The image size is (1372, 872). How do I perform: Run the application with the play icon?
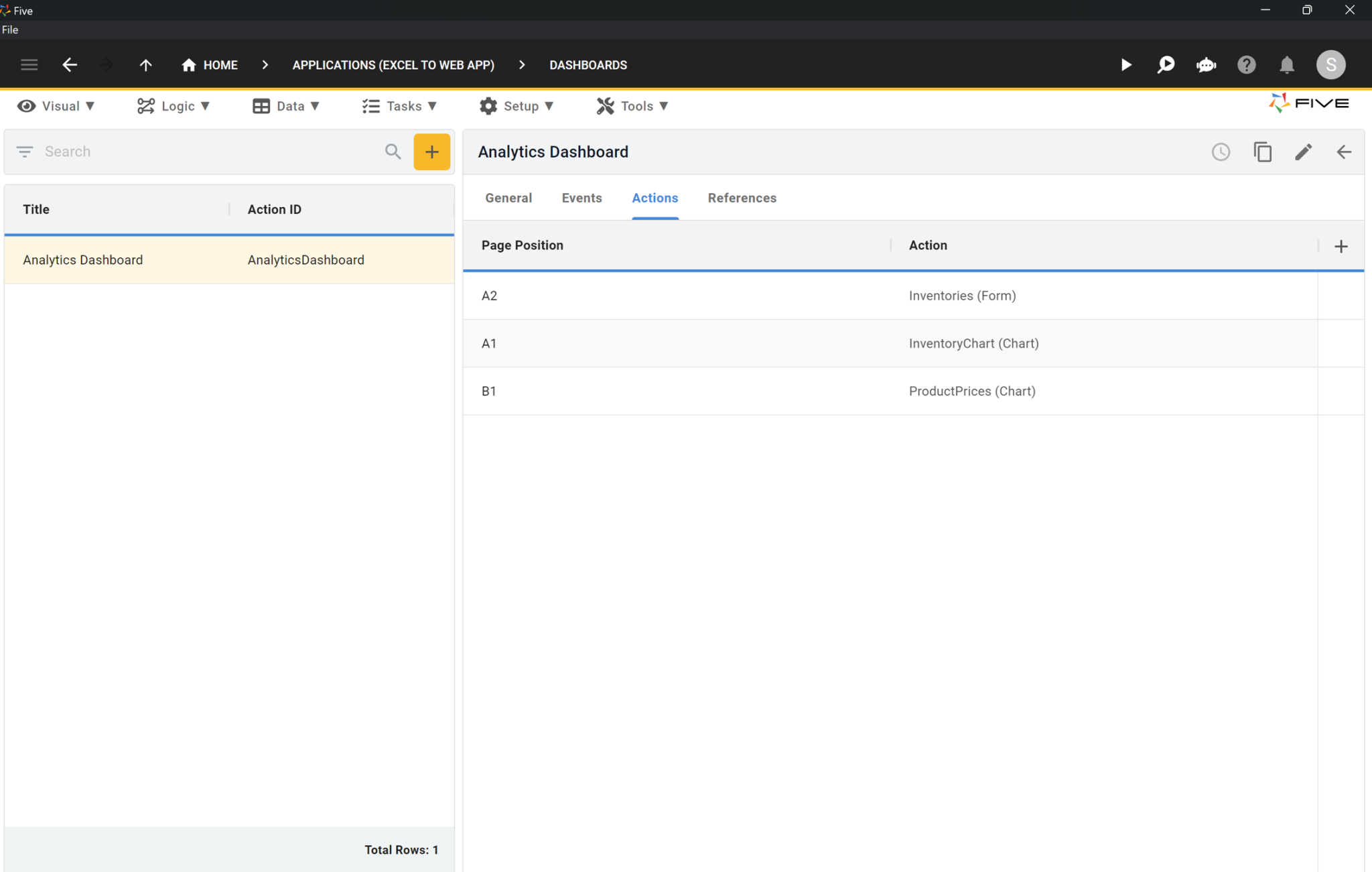(1126, 64)
